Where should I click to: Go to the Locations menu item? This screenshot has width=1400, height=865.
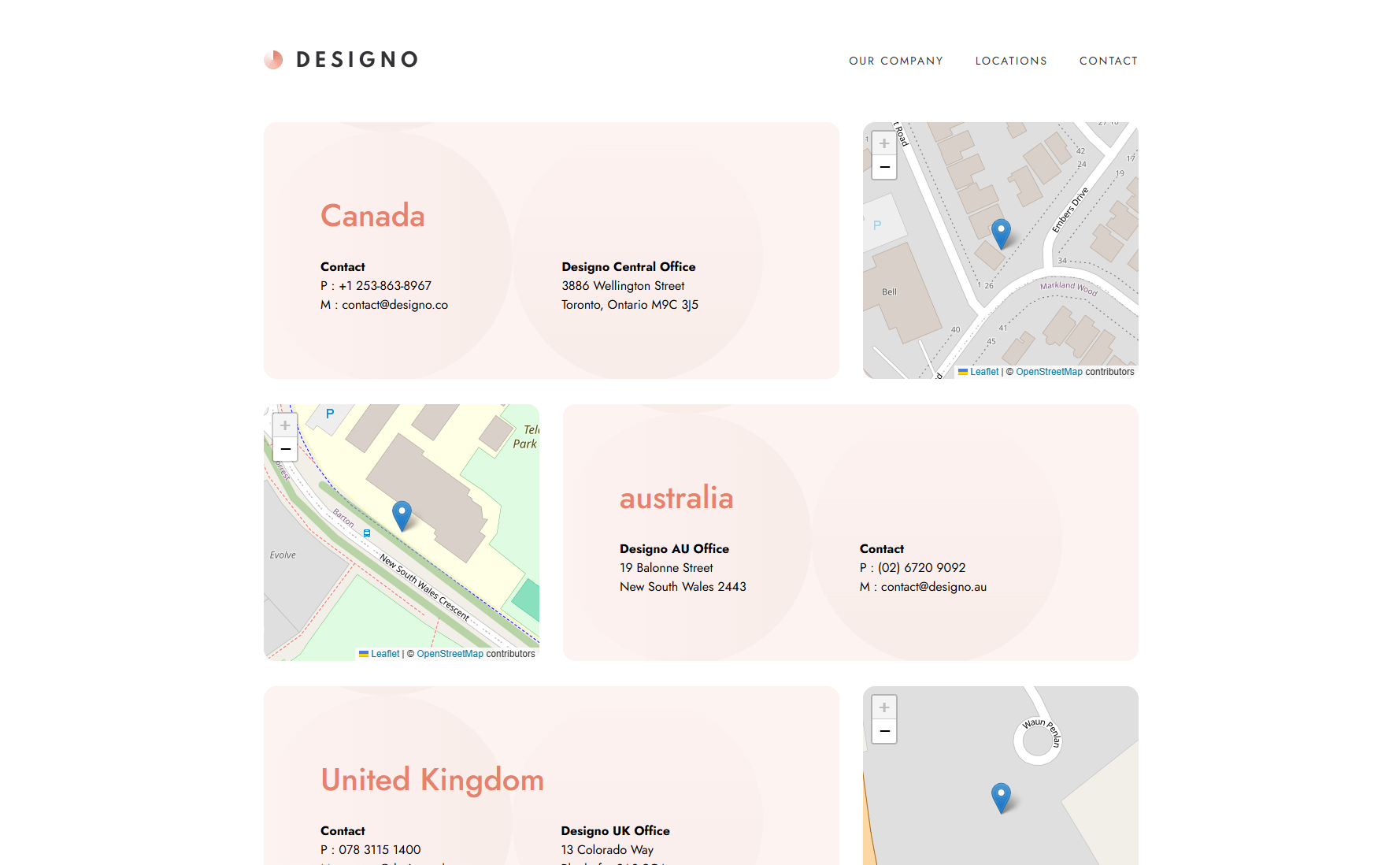point(1011,61)
